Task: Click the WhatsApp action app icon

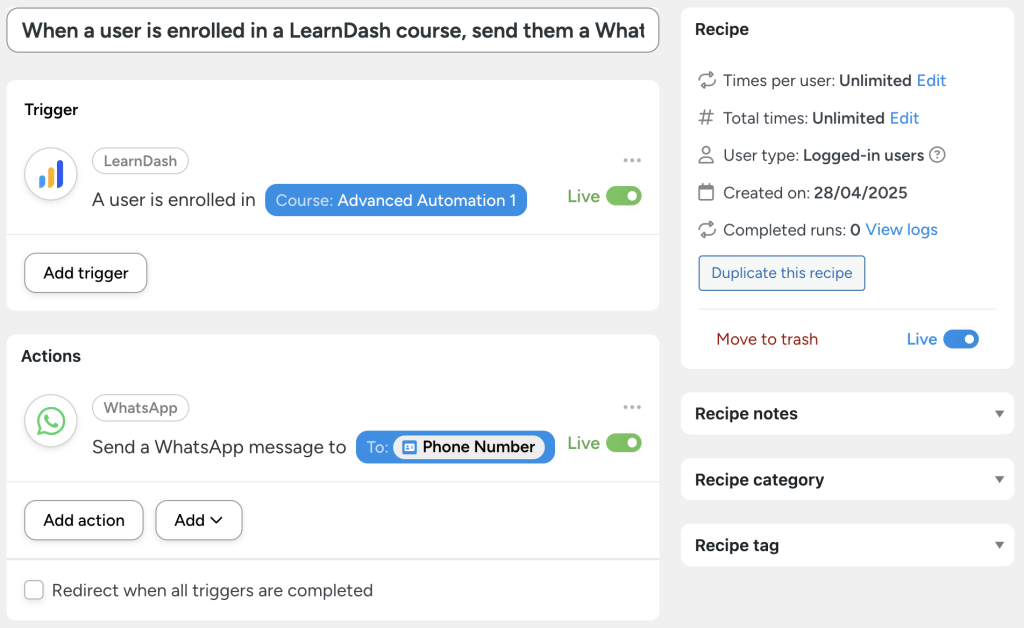Action: [50, 420]
